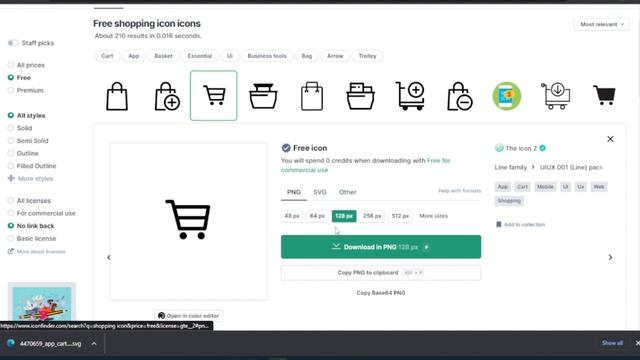Select the solid black cart icon

pyautogui.click(x=604, y=96)
